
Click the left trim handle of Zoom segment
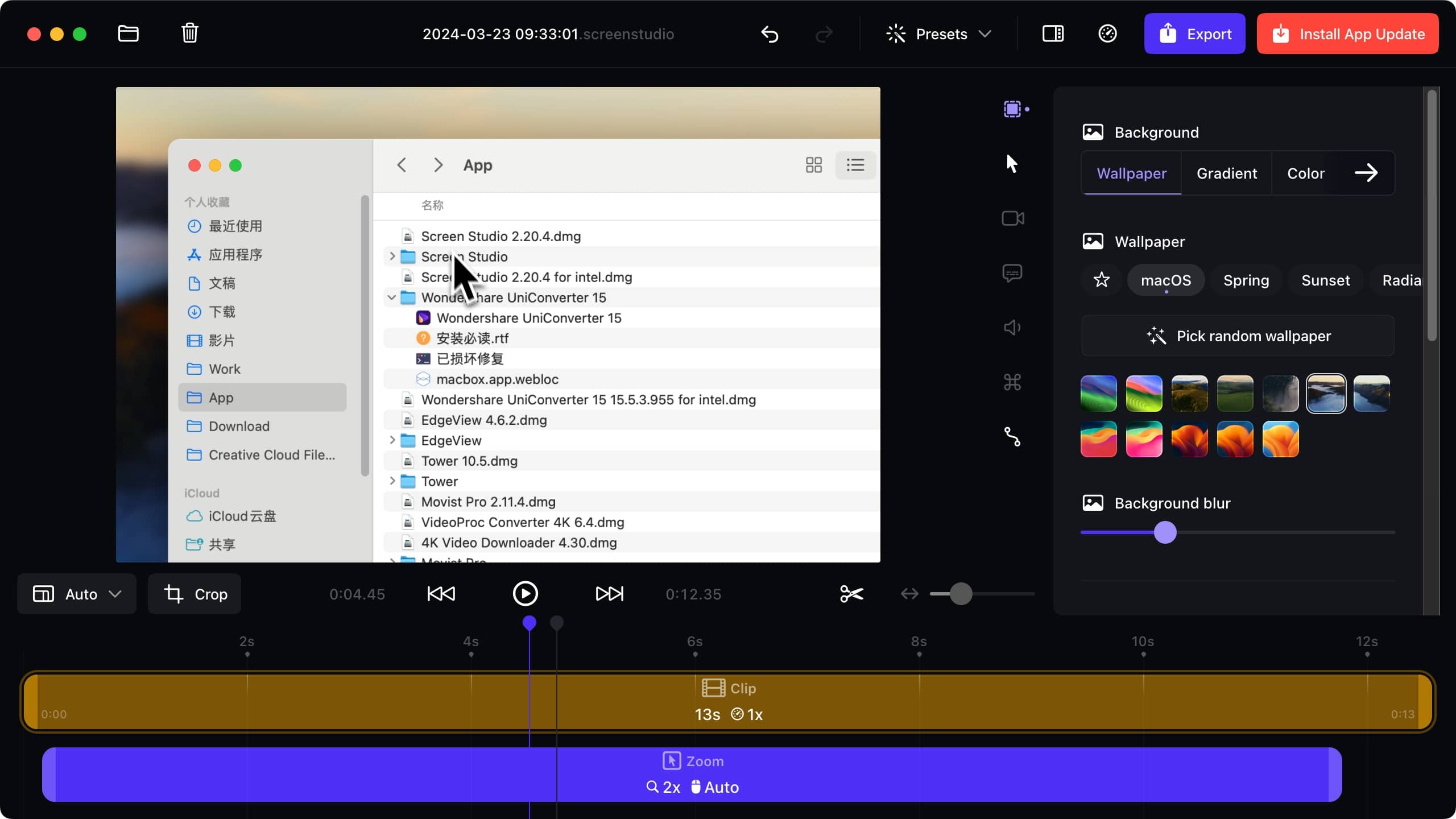(x=49, y=774)
